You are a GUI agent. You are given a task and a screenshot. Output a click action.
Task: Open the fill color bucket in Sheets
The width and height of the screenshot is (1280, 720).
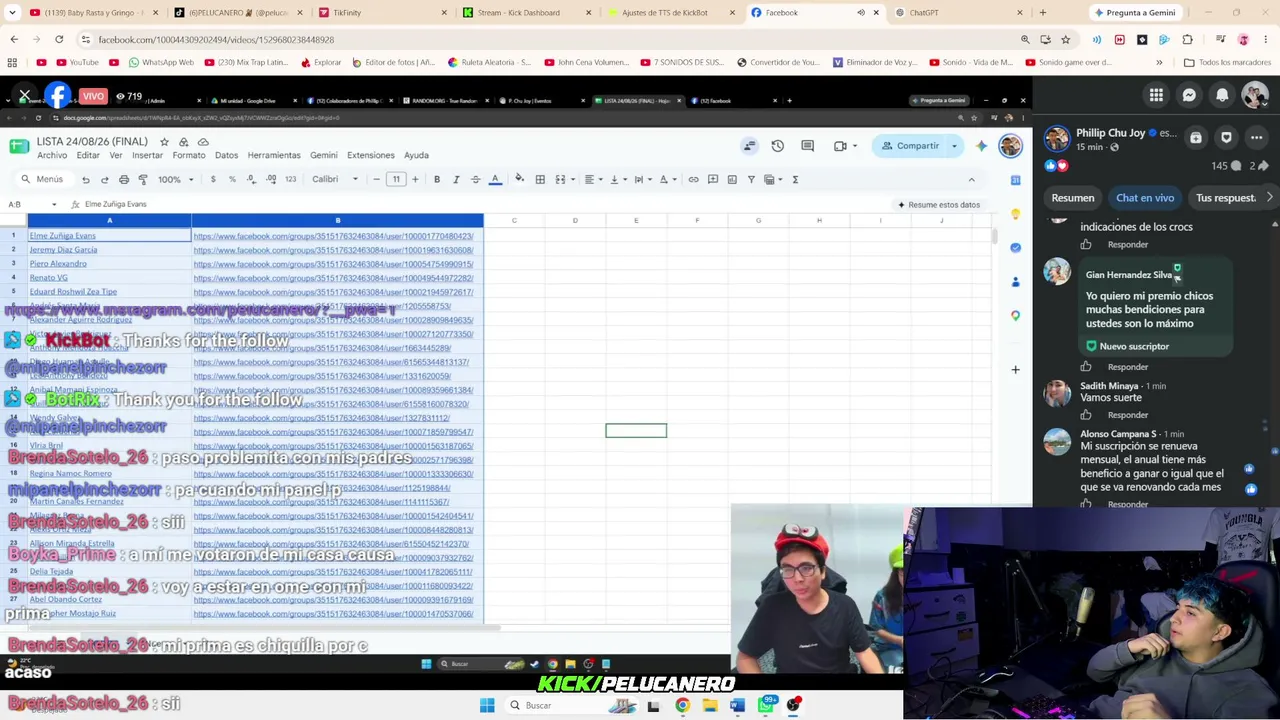[519, 180]
